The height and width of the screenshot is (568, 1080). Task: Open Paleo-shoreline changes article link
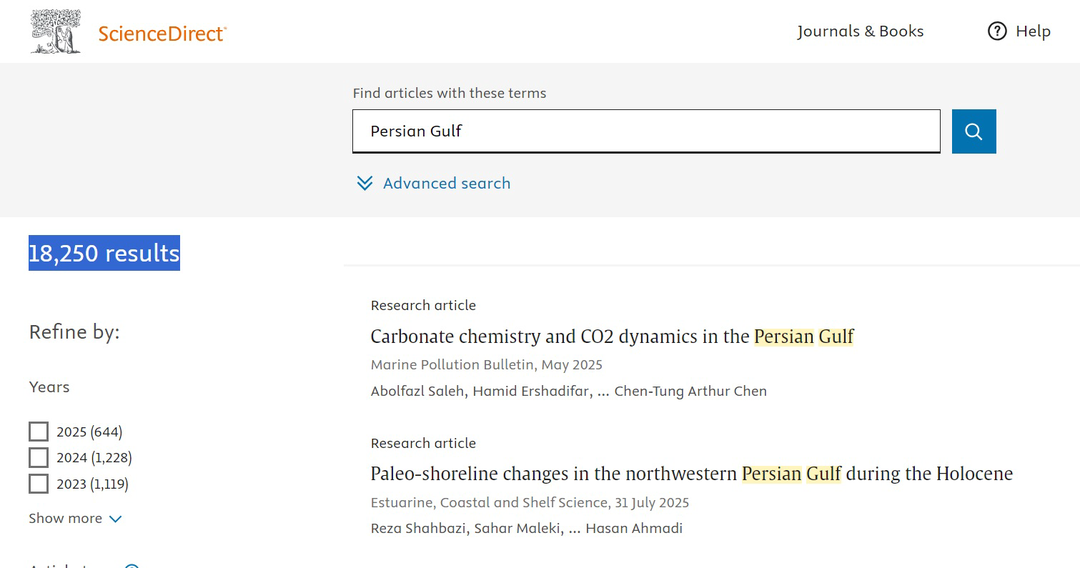tap(691, 473)
